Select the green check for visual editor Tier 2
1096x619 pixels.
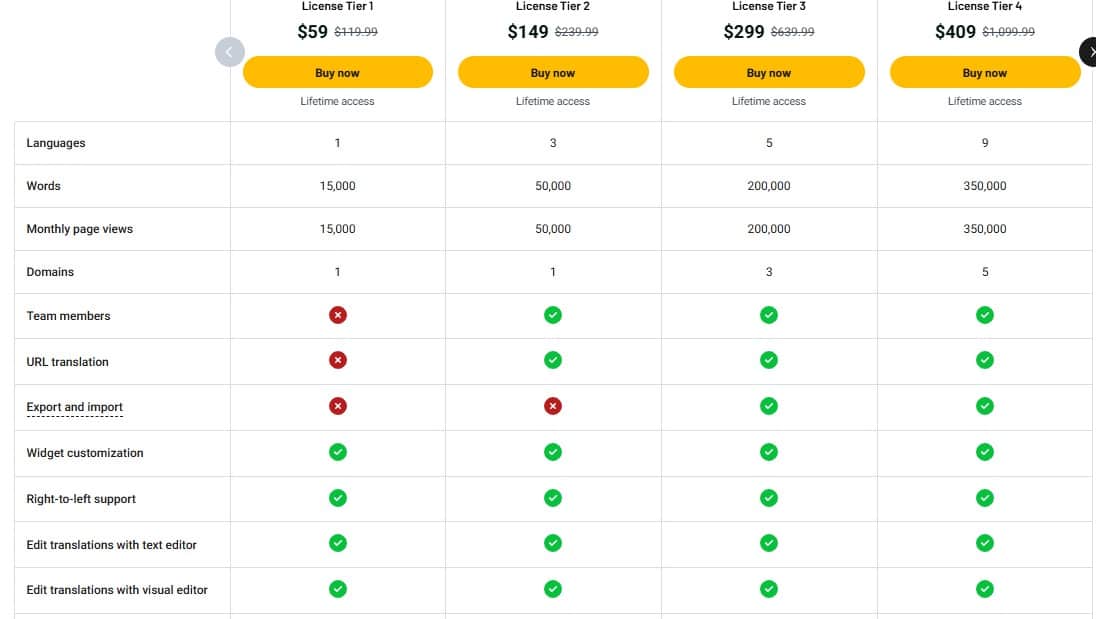coord(553,589)
